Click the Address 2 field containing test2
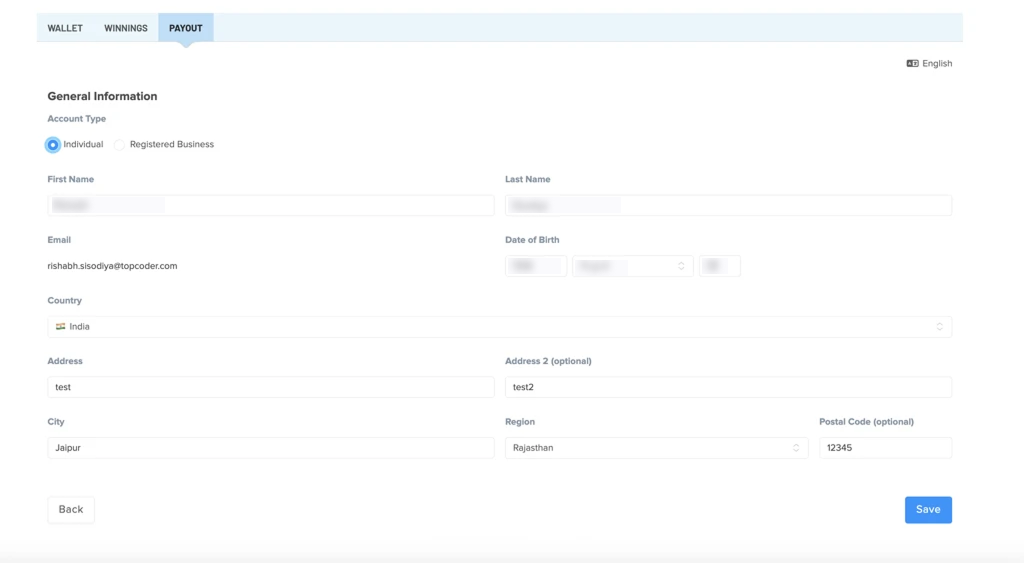 click(x=728, y=387)
